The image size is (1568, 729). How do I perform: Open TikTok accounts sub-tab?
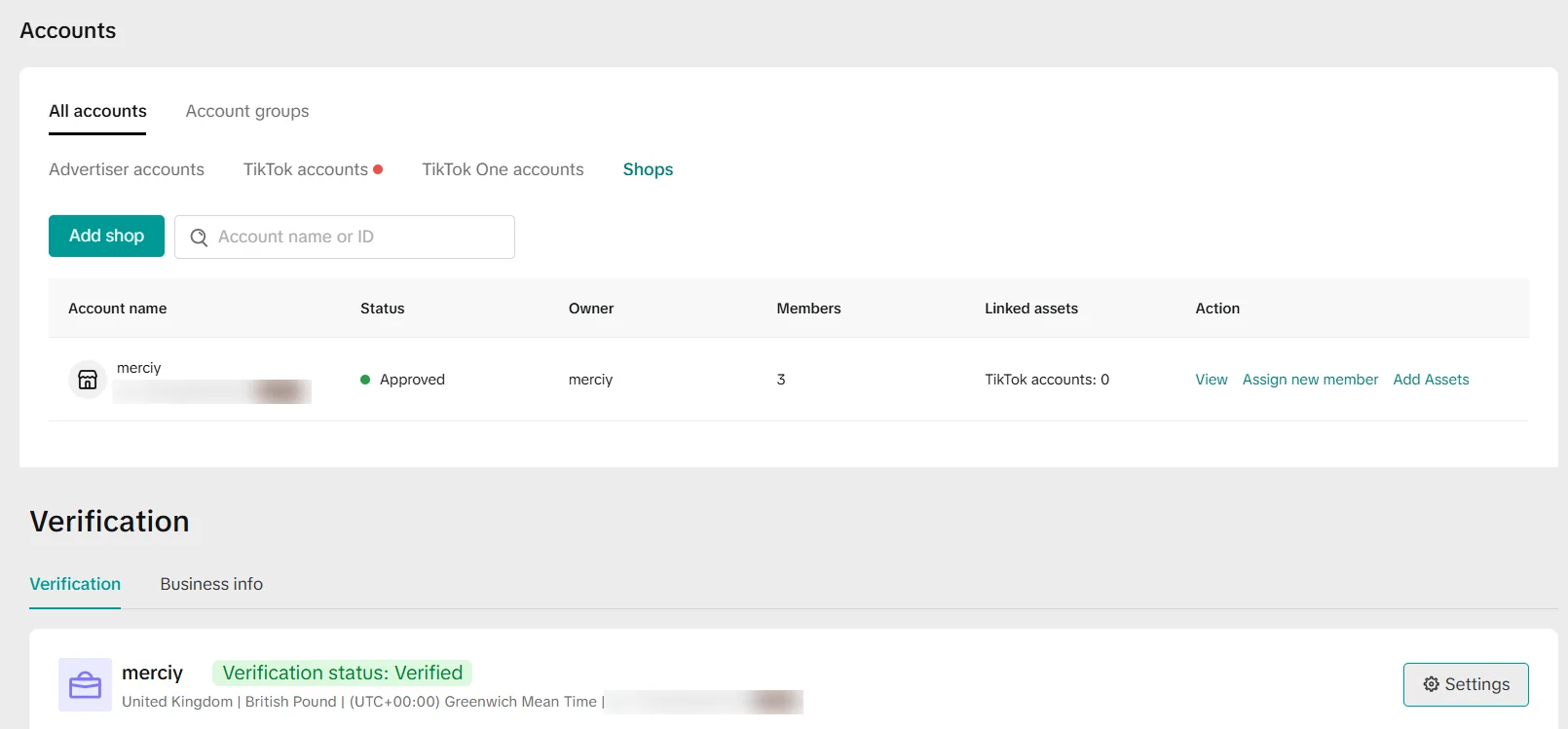306,169
